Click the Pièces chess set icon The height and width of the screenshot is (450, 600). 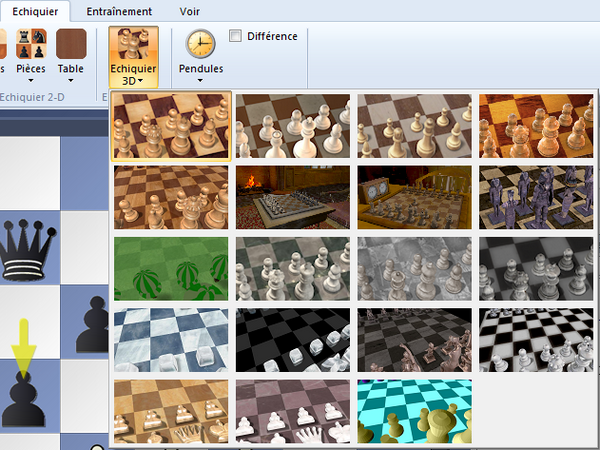click(31, 44)
